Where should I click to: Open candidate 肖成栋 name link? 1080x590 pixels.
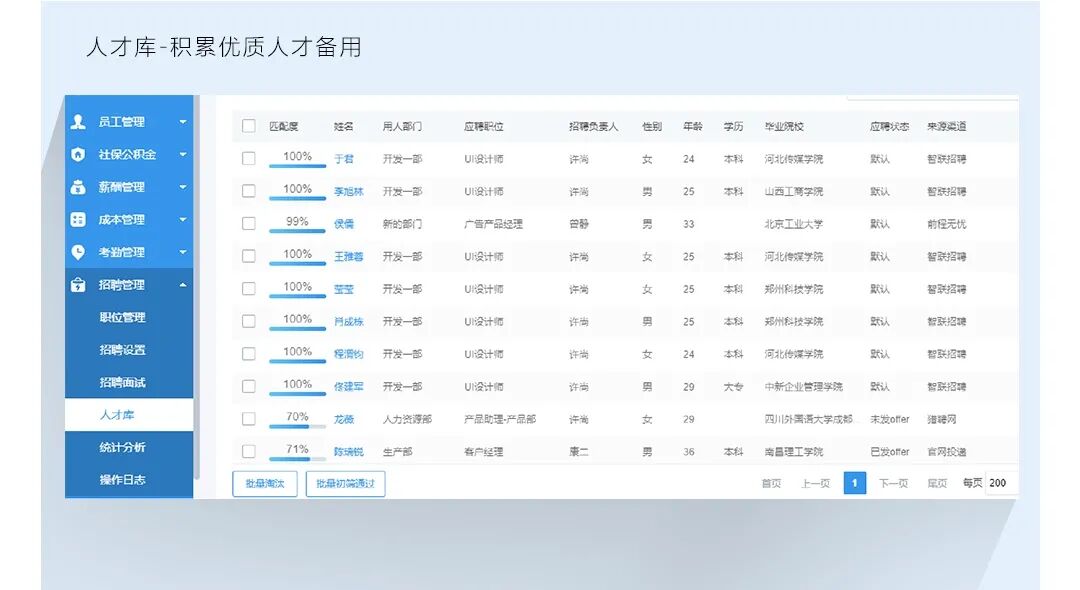[x=349, y=322]
